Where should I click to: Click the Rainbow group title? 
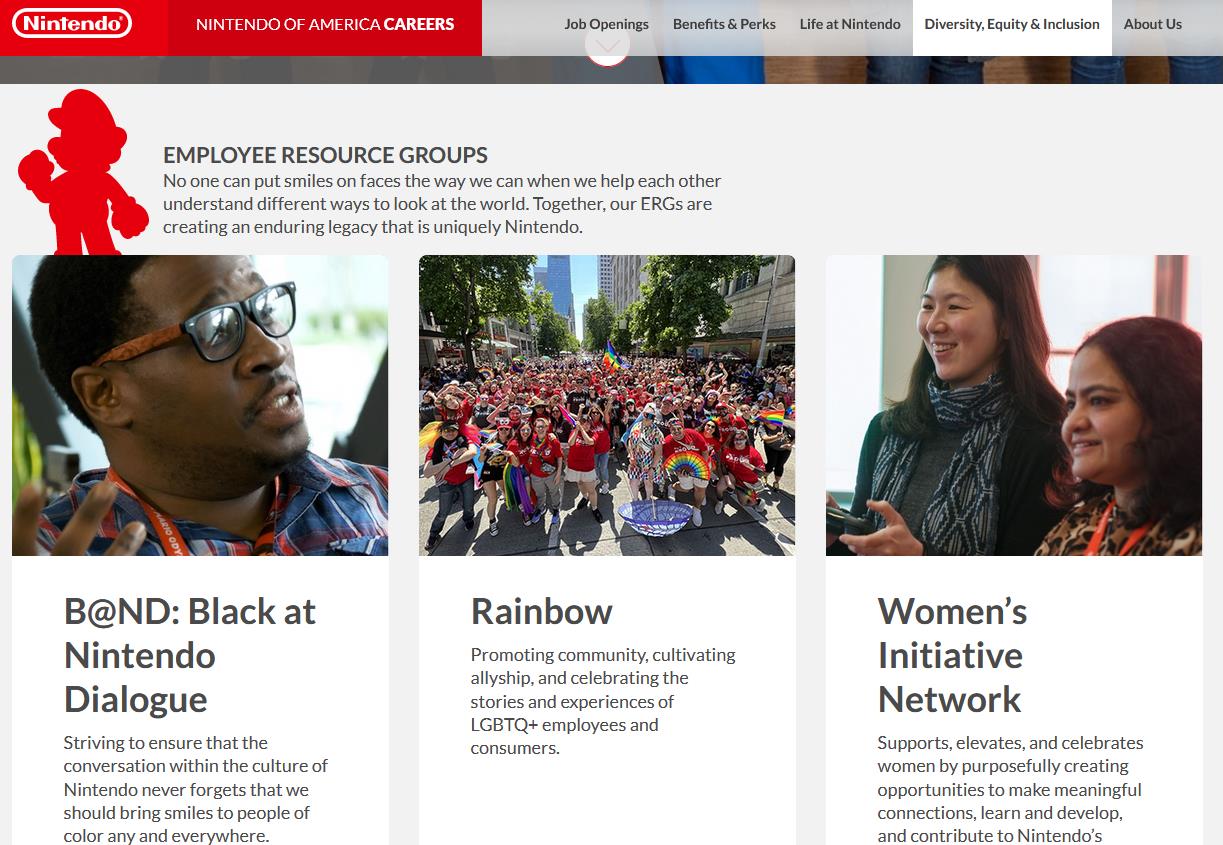541,611
